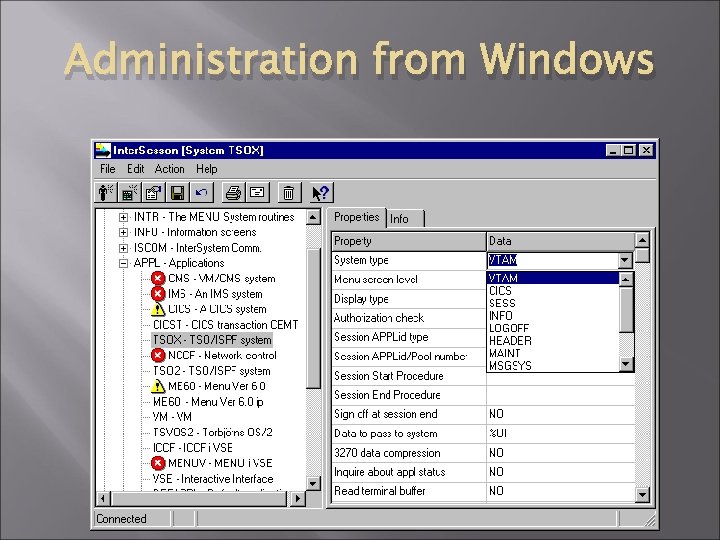Viewport: 720px width, 540px height.
Task: Click tree panel scroll down arrow
Action: click(x=313, y=483)
